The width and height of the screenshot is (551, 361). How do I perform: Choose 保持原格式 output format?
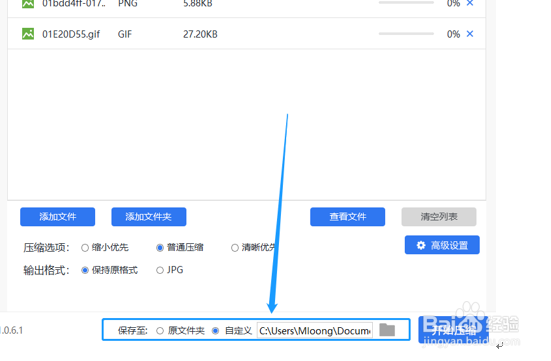tap(85, 270)
